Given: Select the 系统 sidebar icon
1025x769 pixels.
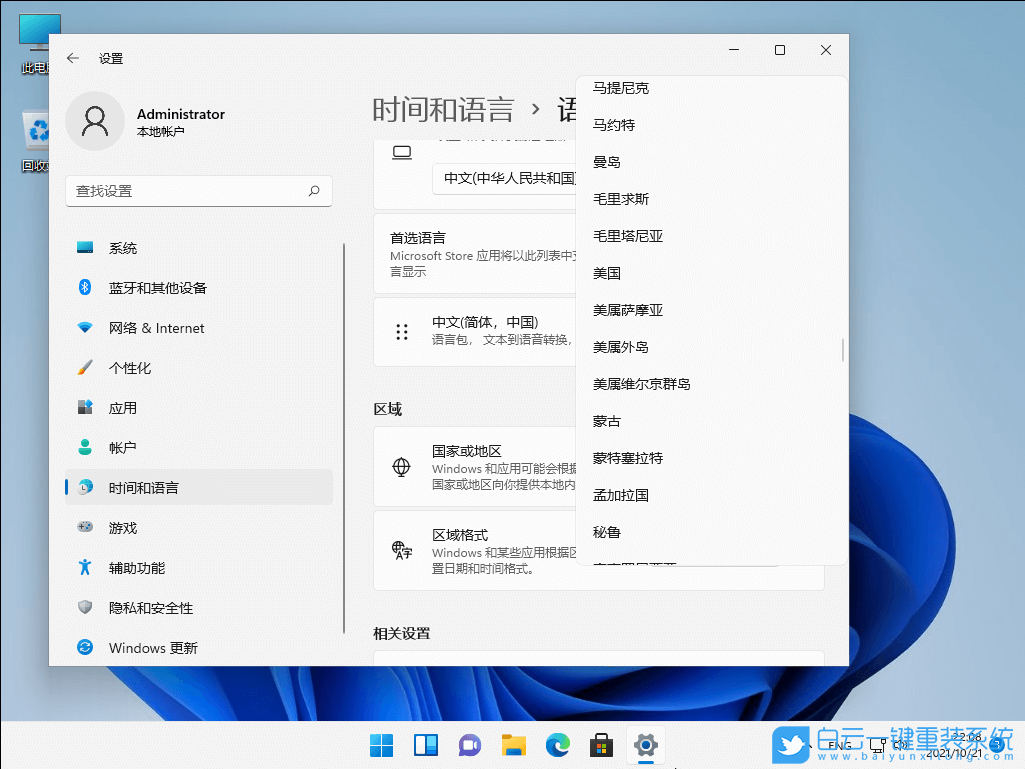Looking at the screenshot, I should [85, 248].
